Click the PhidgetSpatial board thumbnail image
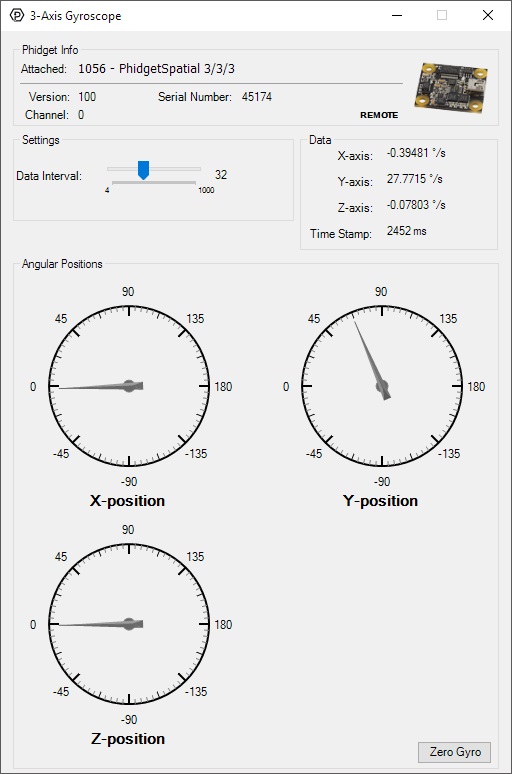Viewport: 512px width, 774px height. point(451,87)
